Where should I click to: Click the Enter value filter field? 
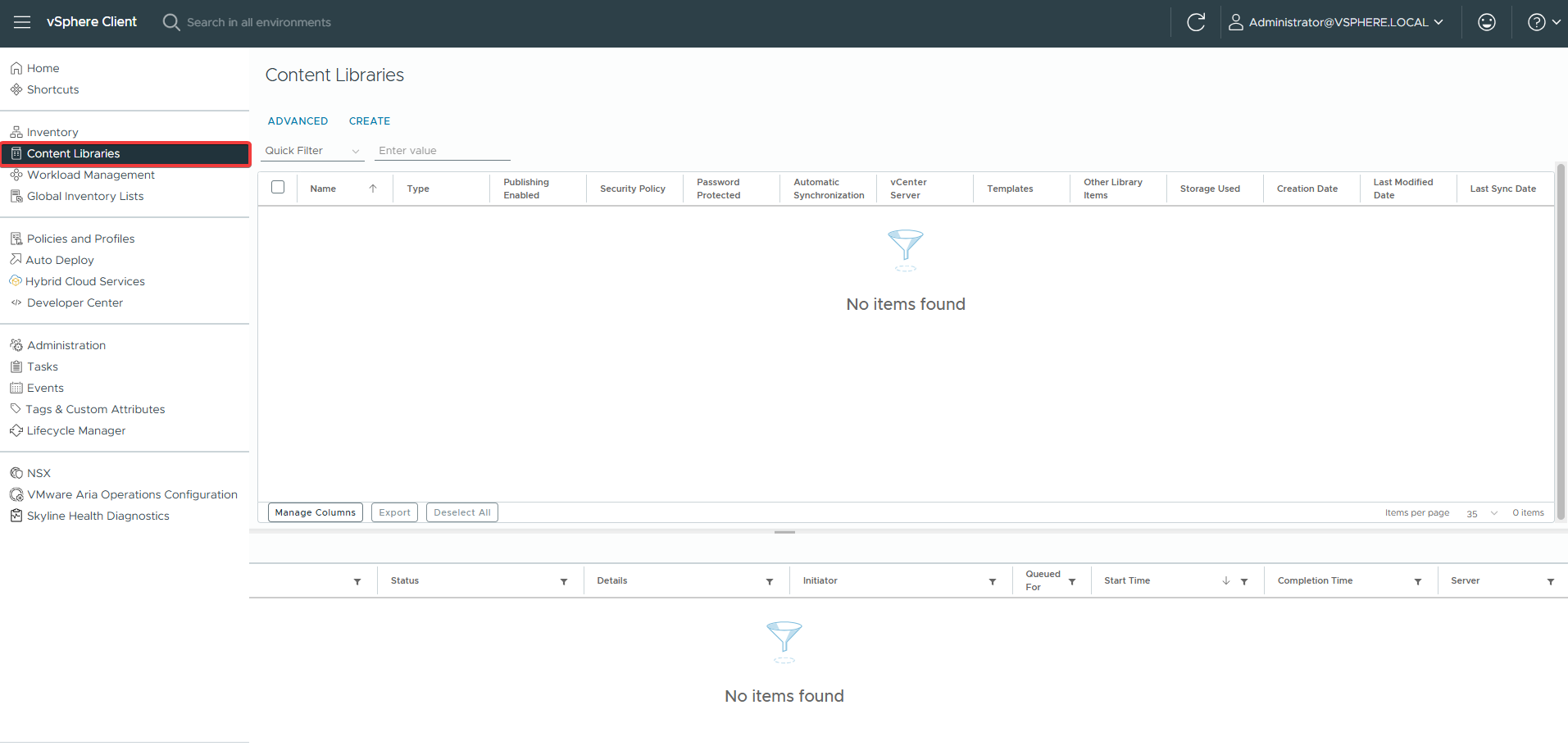443,151
